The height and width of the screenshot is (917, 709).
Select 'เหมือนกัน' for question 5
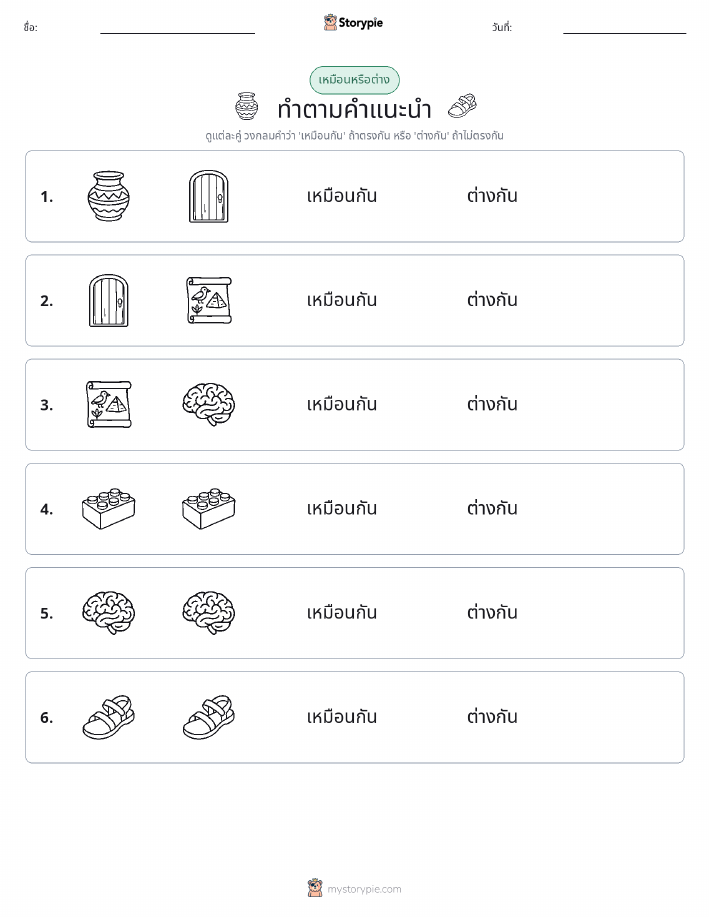[x=342, y=612]
